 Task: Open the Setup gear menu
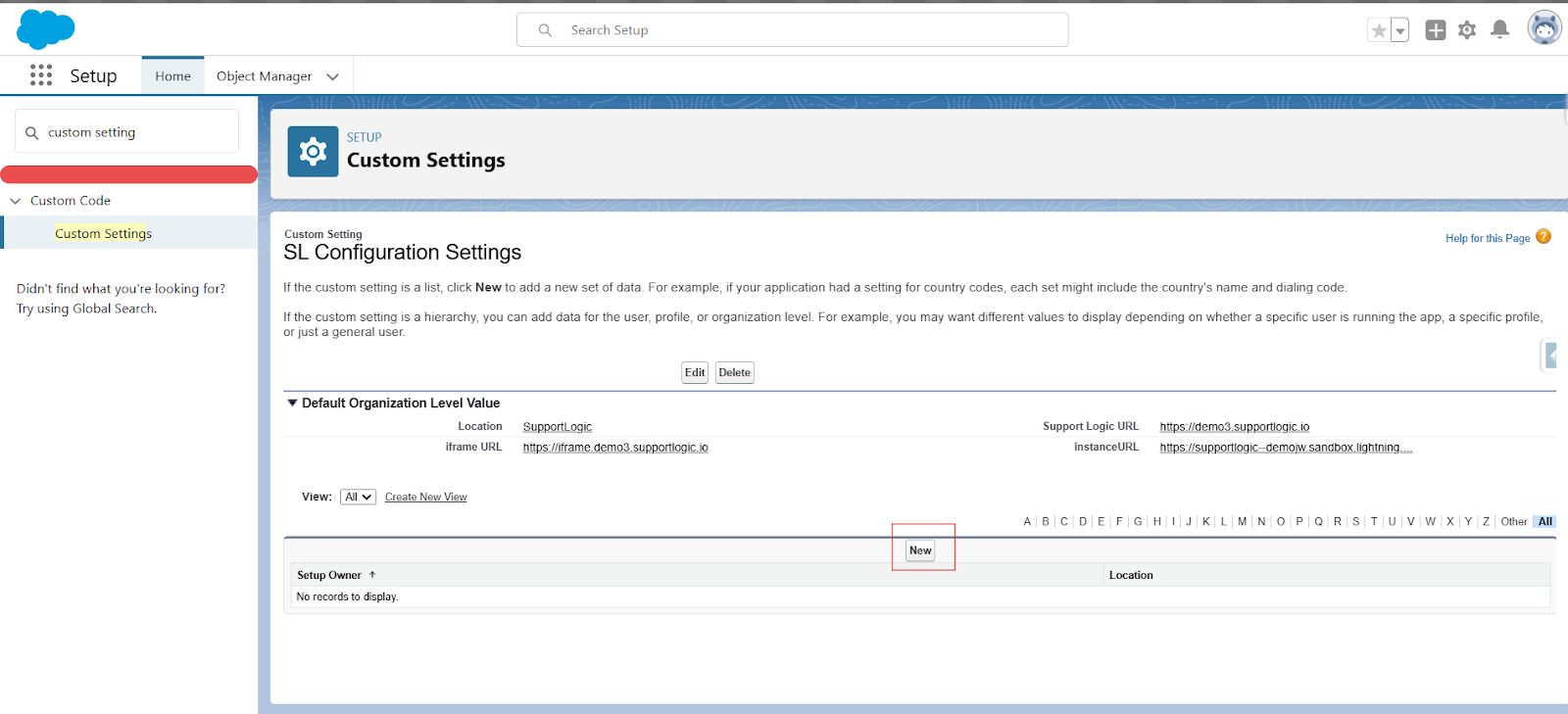(1467, 30)
